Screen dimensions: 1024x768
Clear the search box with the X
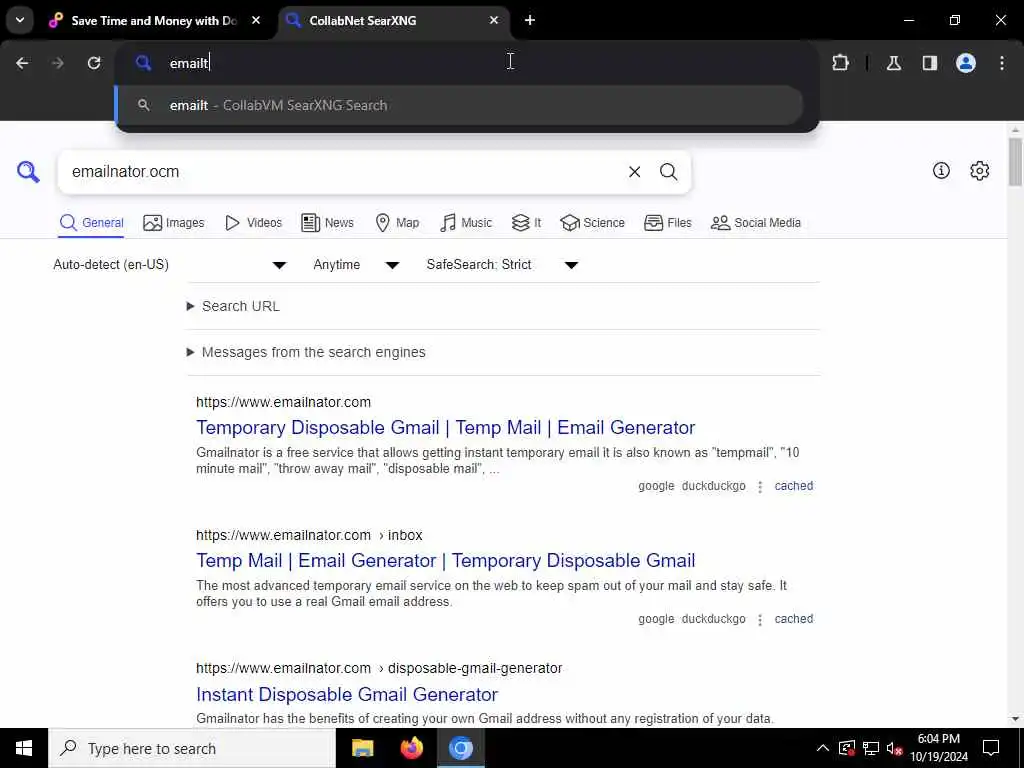coord(634,172)
